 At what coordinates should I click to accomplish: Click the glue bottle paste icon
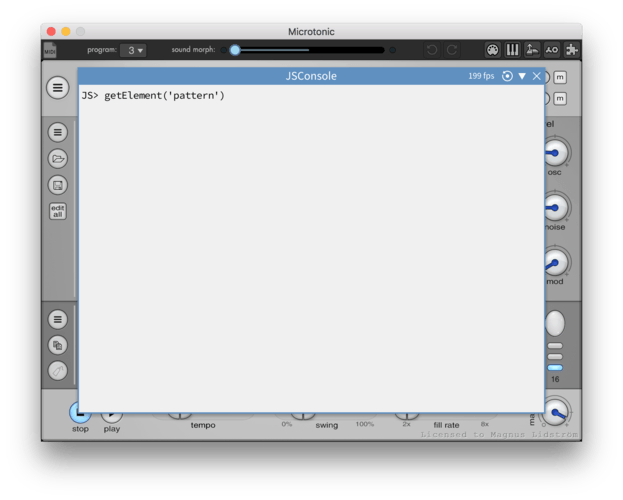click(58, 371)
